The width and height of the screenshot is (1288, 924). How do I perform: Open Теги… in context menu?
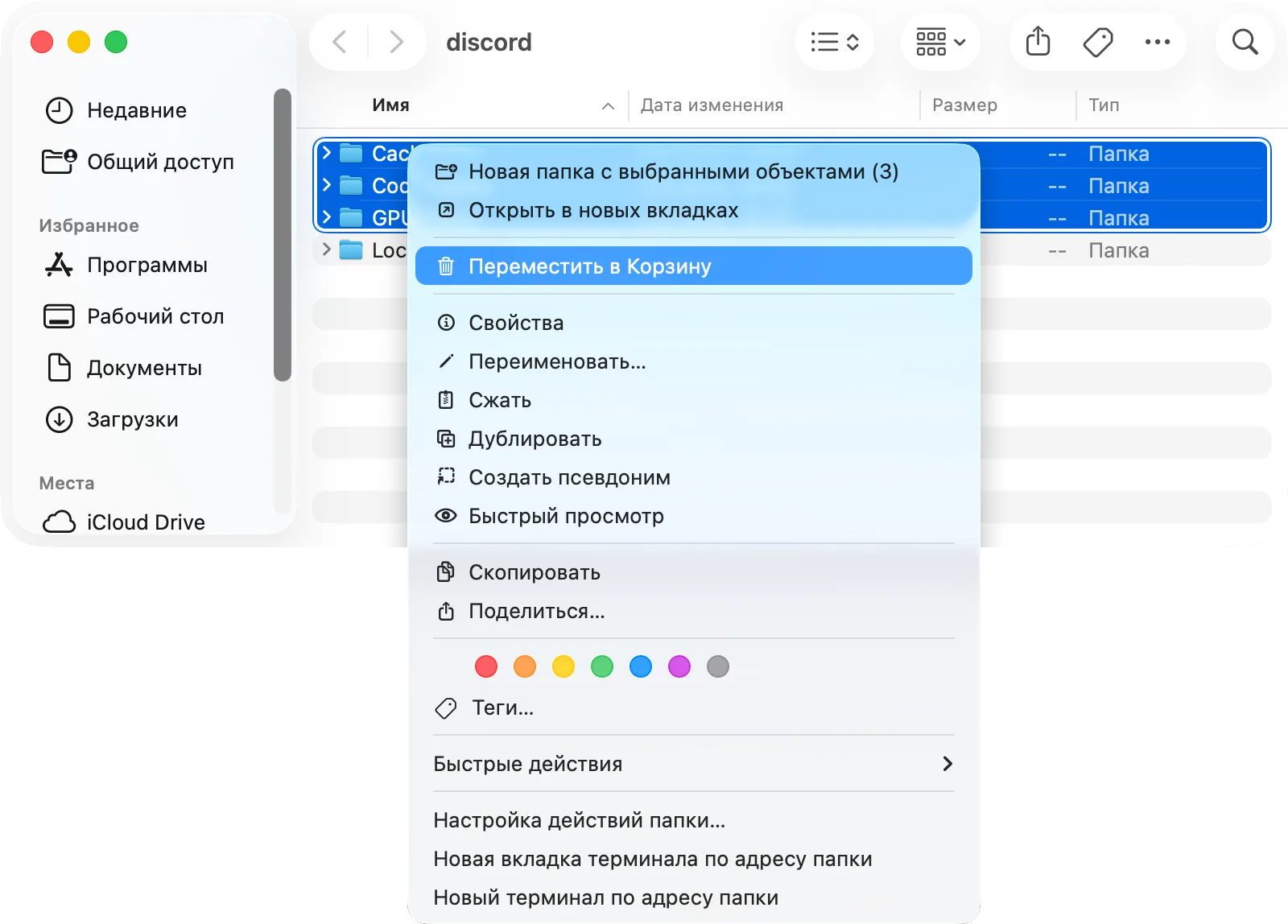coord(694,707)
